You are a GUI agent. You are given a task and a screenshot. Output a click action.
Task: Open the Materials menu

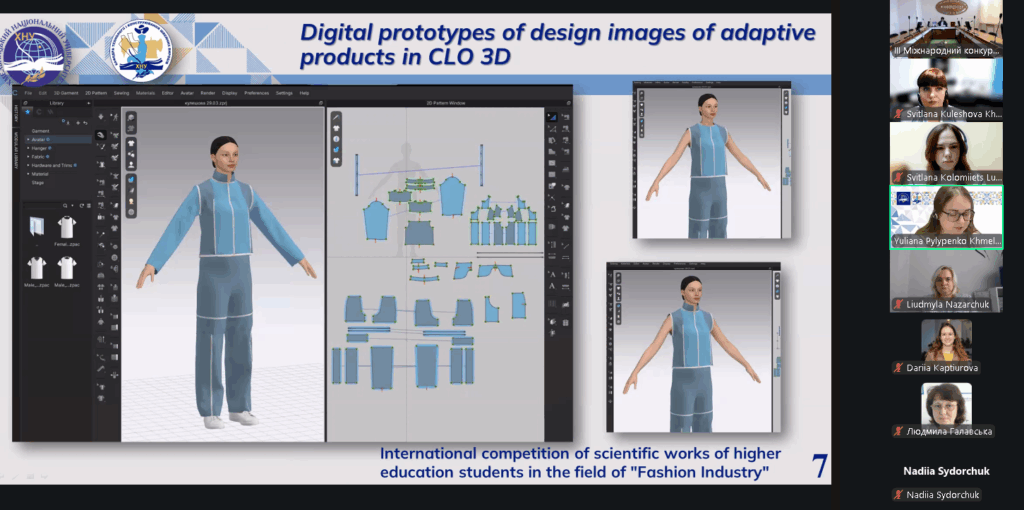145,93
